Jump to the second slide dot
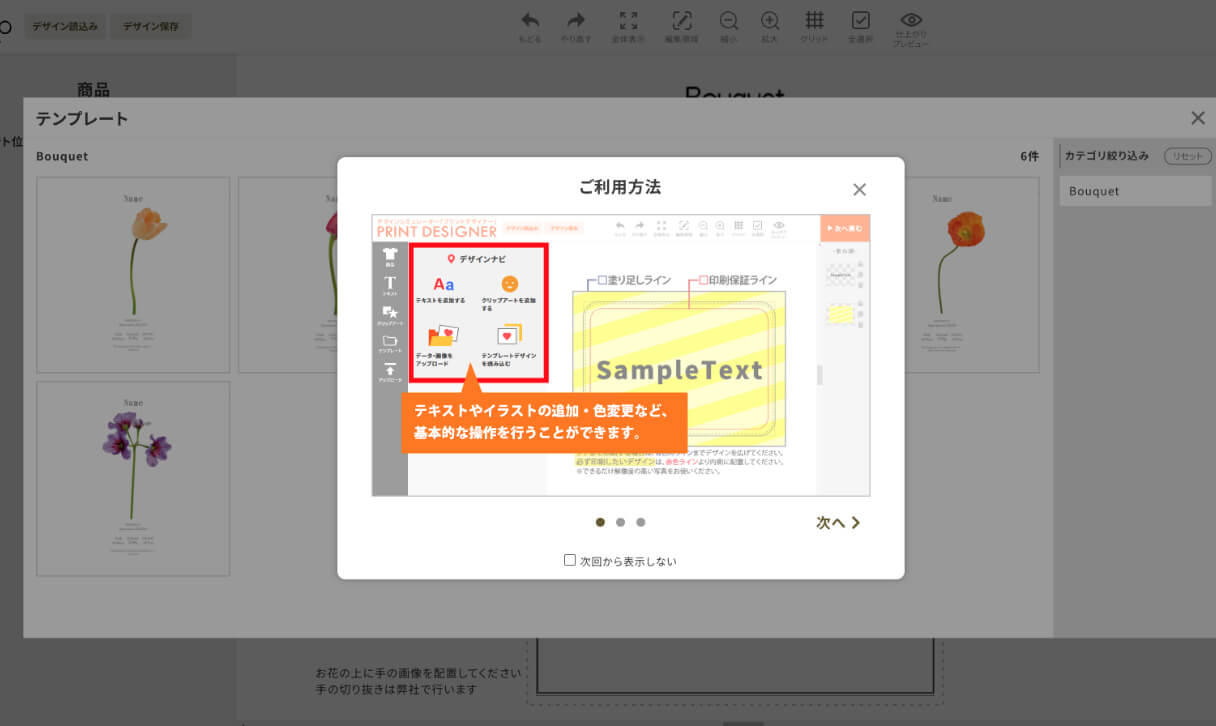This screenshot has height=726, width=1216. coord(620,522)
